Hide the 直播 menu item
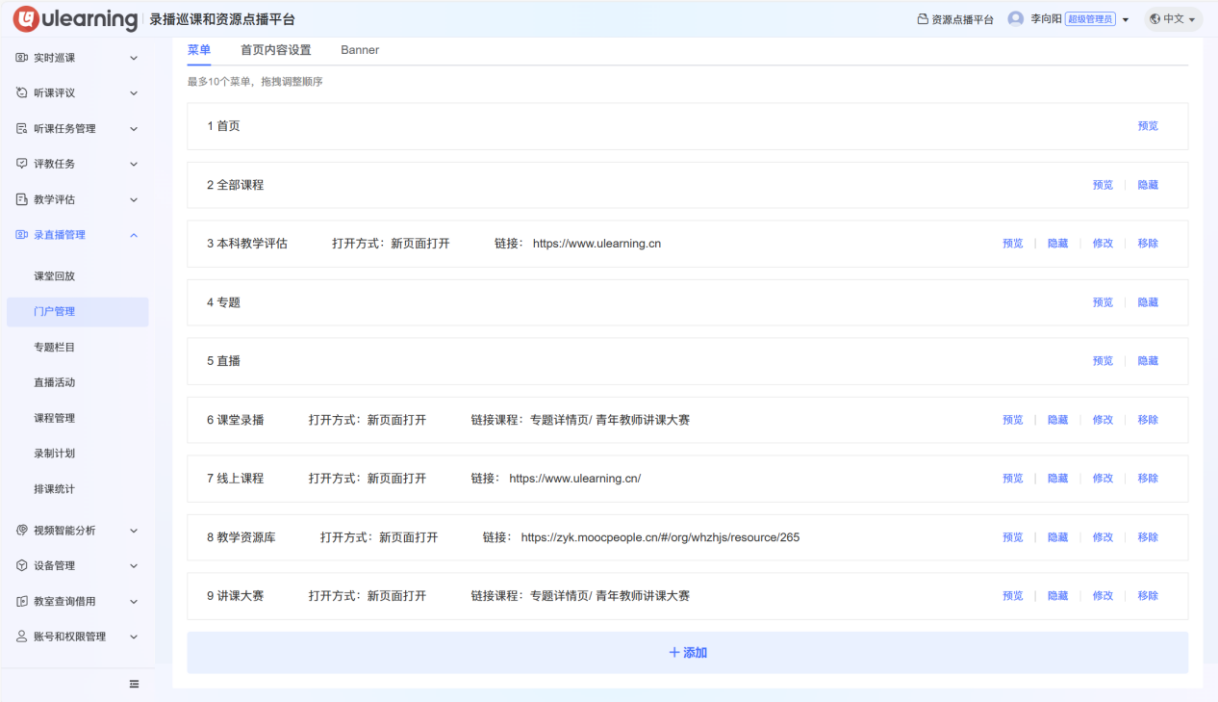1218x702 pixels. point(1147,361)
